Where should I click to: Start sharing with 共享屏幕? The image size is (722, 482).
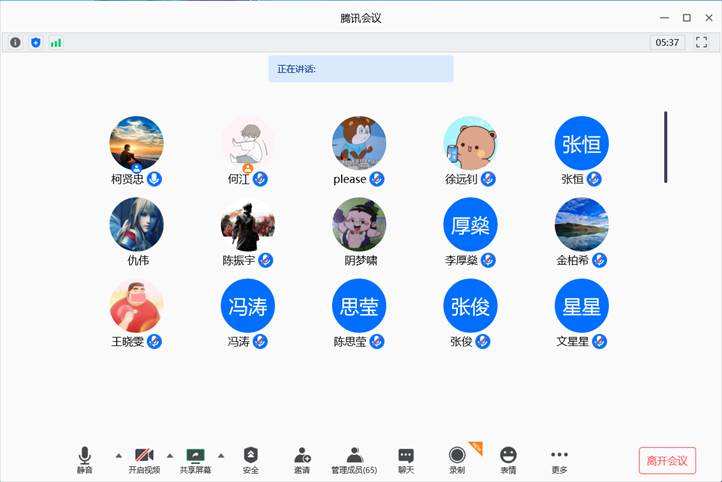(195, 459)
